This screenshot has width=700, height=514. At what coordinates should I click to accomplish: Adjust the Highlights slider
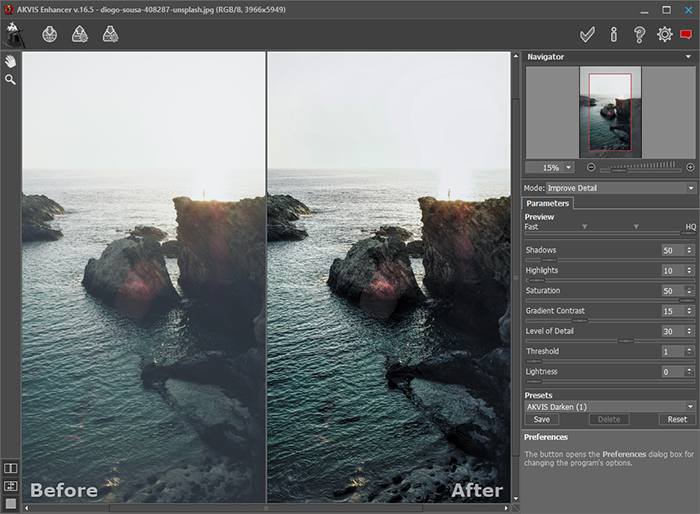coord(609,280)
